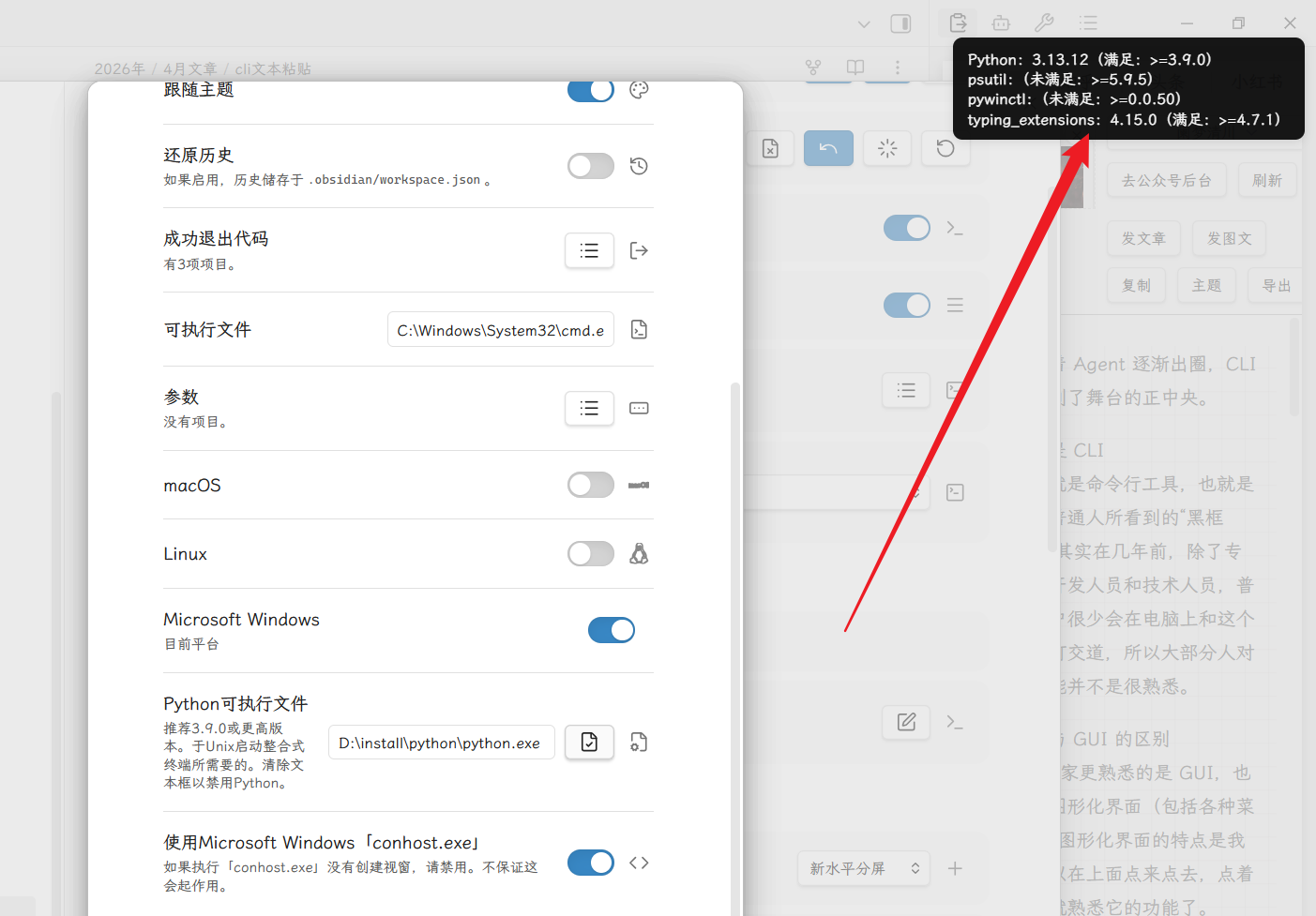This screenshot has width=1316, height=916.
Task: Click the fork graph icon in note header
Action: pyautogui.click(x=813, y=68)
